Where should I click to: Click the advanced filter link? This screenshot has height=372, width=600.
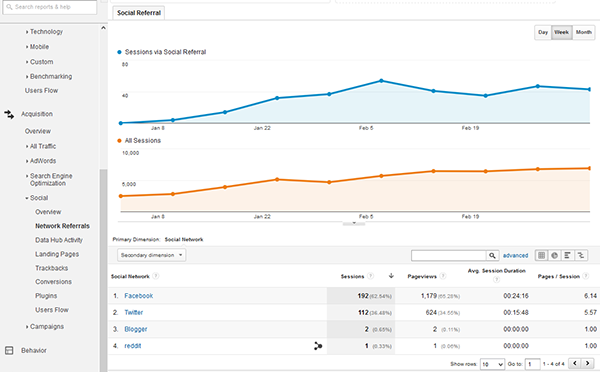click(x=515, y=255)
